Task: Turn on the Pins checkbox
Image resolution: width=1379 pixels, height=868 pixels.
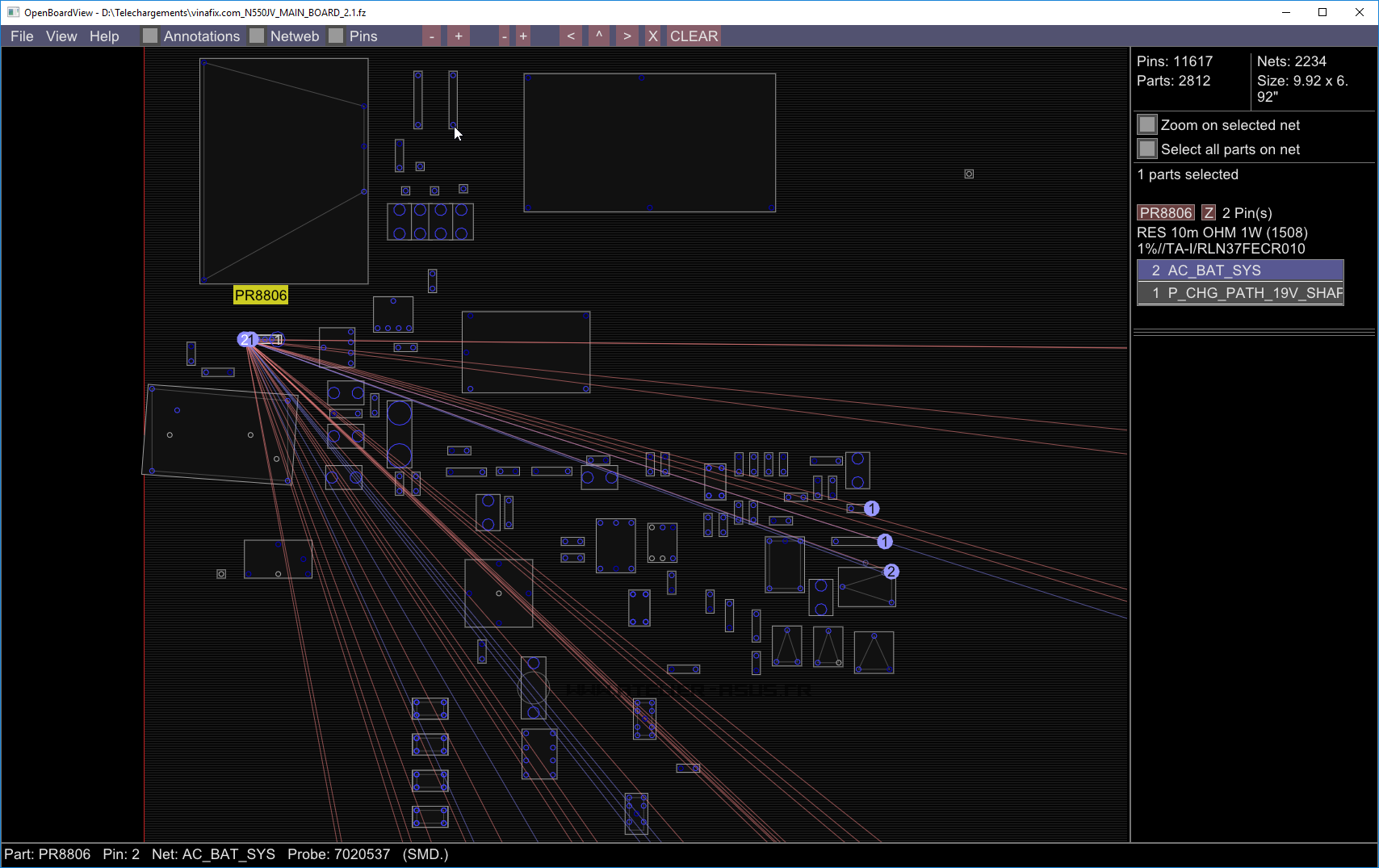Action: (336, 36)
